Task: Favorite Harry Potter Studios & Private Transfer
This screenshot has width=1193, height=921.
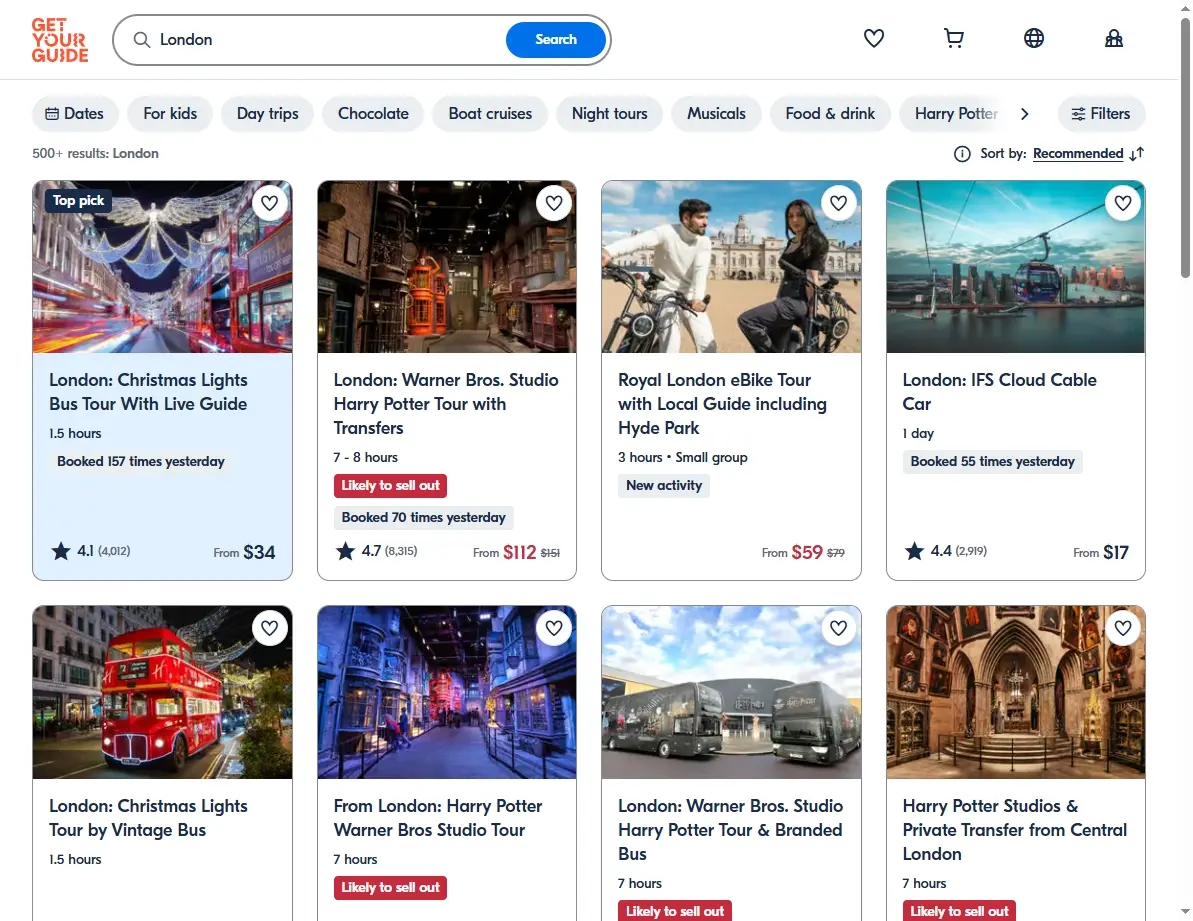Action: click(x=1123, y=628)
